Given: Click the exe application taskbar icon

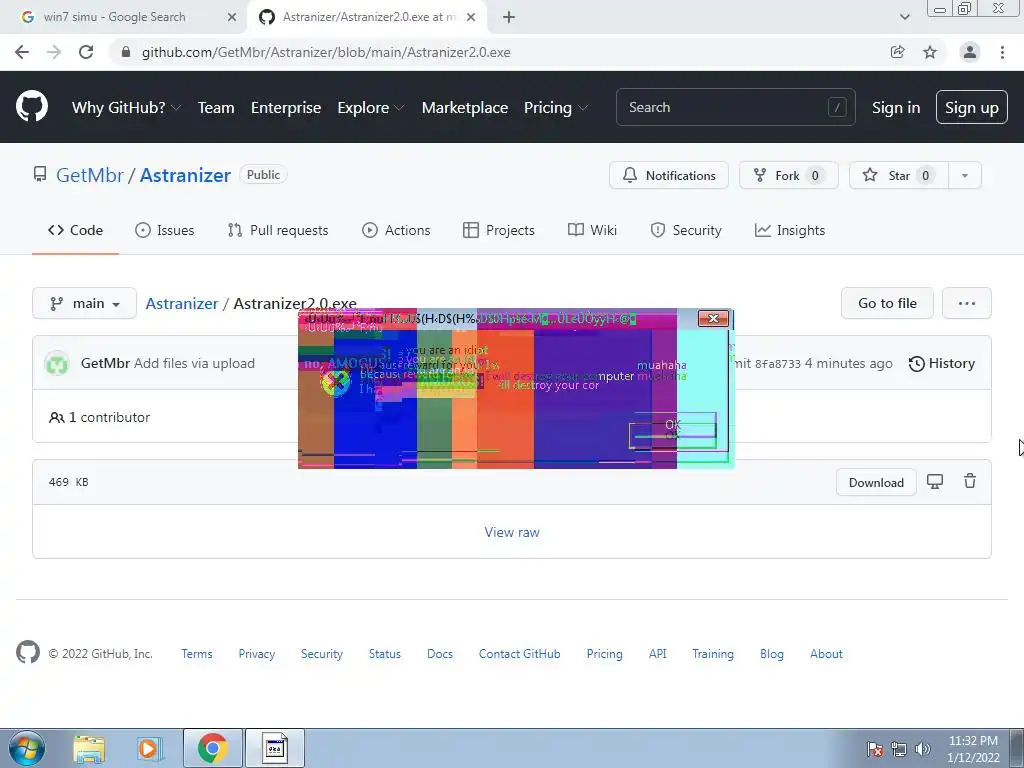Looking at the screenshot, I should tap(275, 748).
